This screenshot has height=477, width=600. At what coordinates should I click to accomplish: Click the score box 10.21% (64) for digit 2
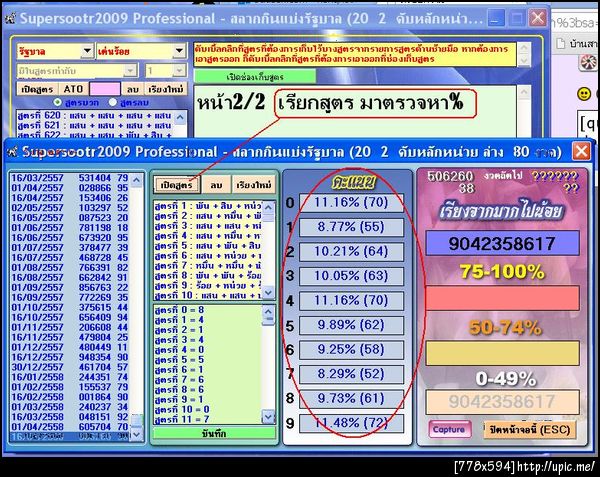click(351, 251)
